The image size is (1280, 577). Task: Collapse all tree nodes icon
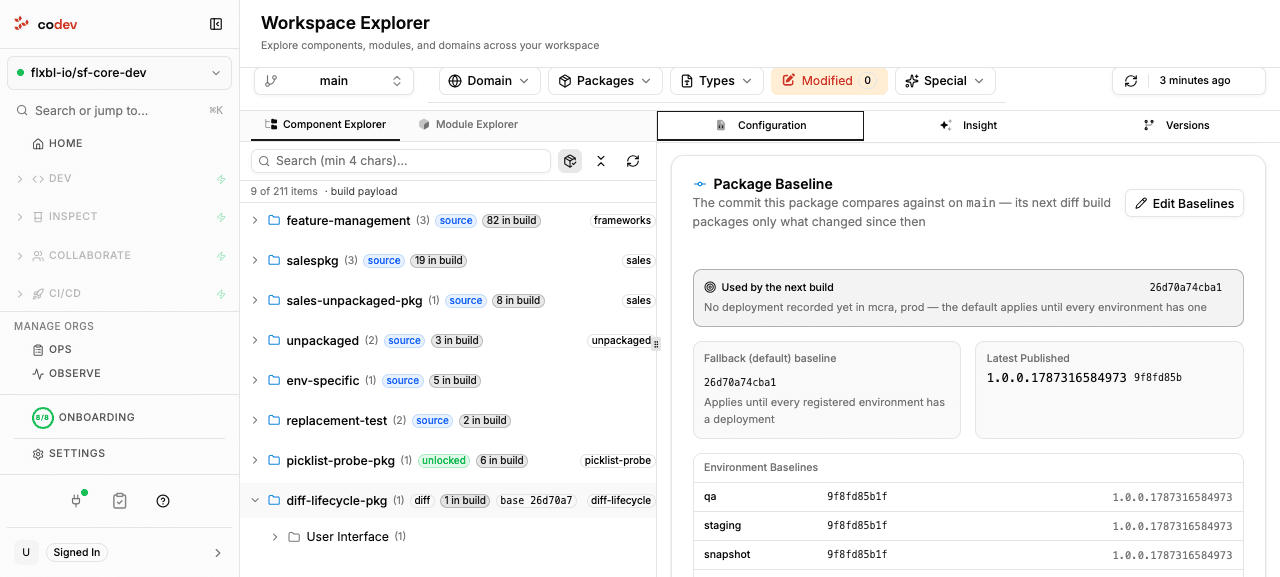coord(601,161)
